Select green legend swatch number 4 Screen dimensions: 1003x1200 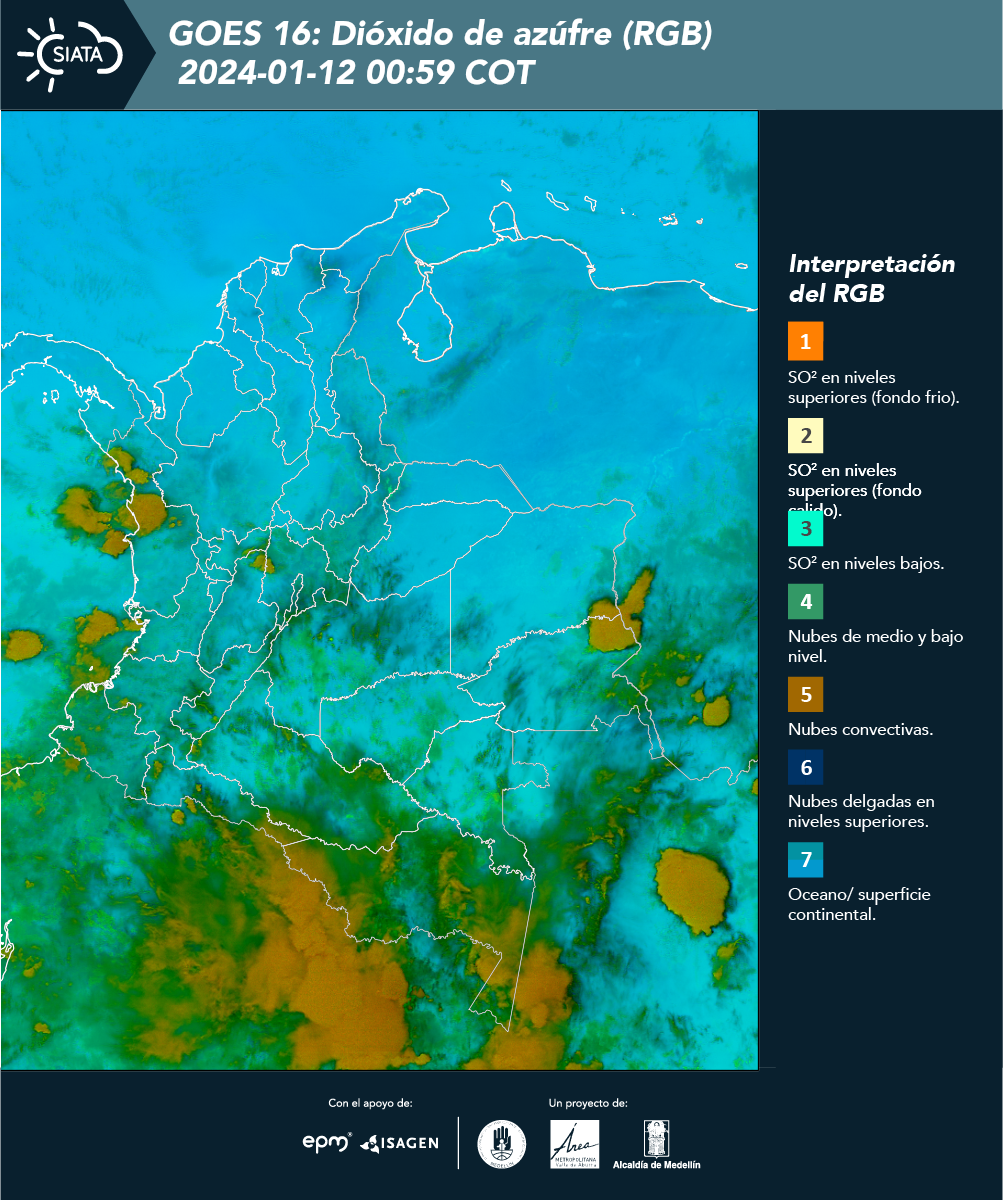(805, 602)
